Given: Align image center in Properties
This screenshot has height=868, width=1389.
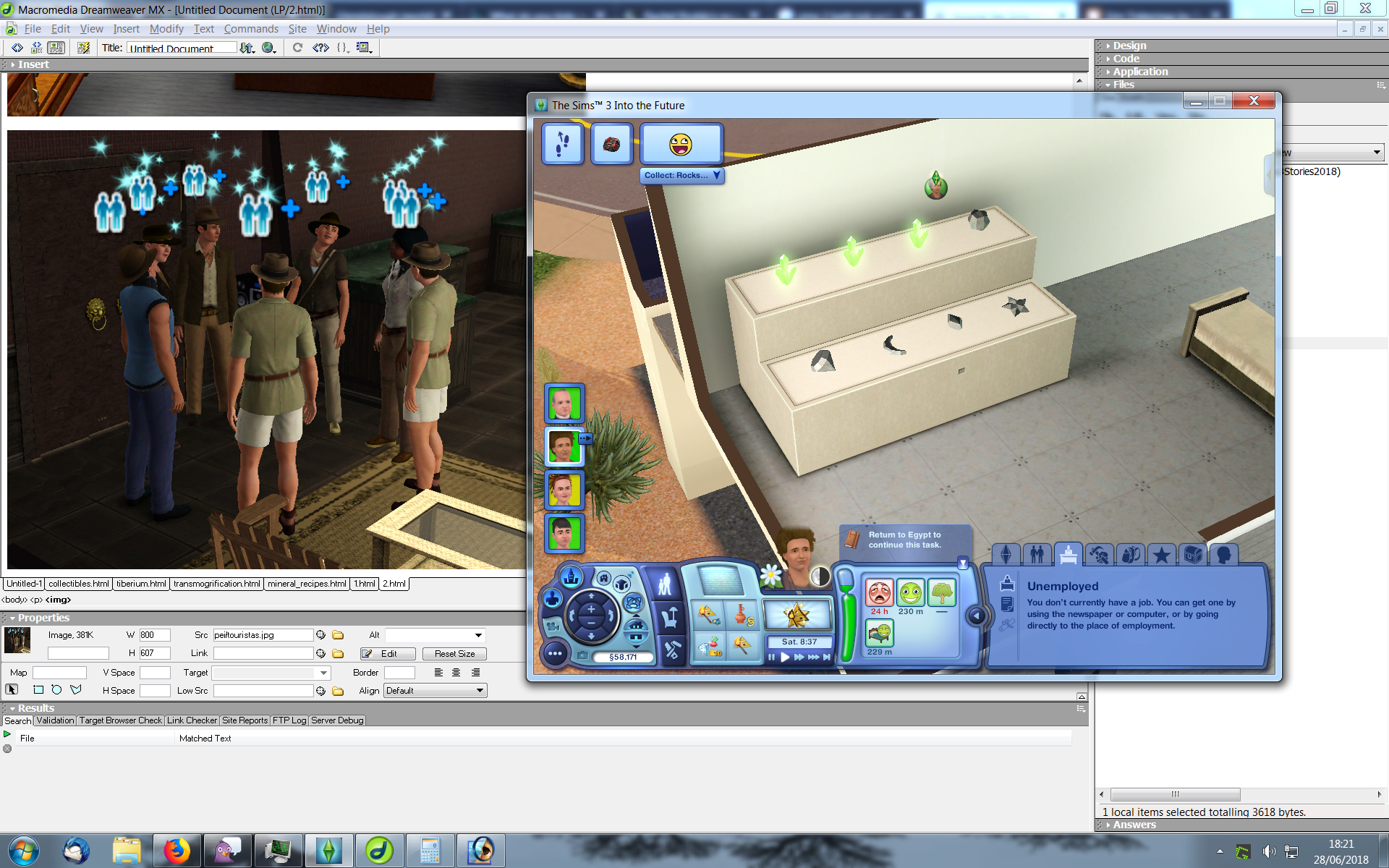Looking at the screenshot, I should click(456, 673).
